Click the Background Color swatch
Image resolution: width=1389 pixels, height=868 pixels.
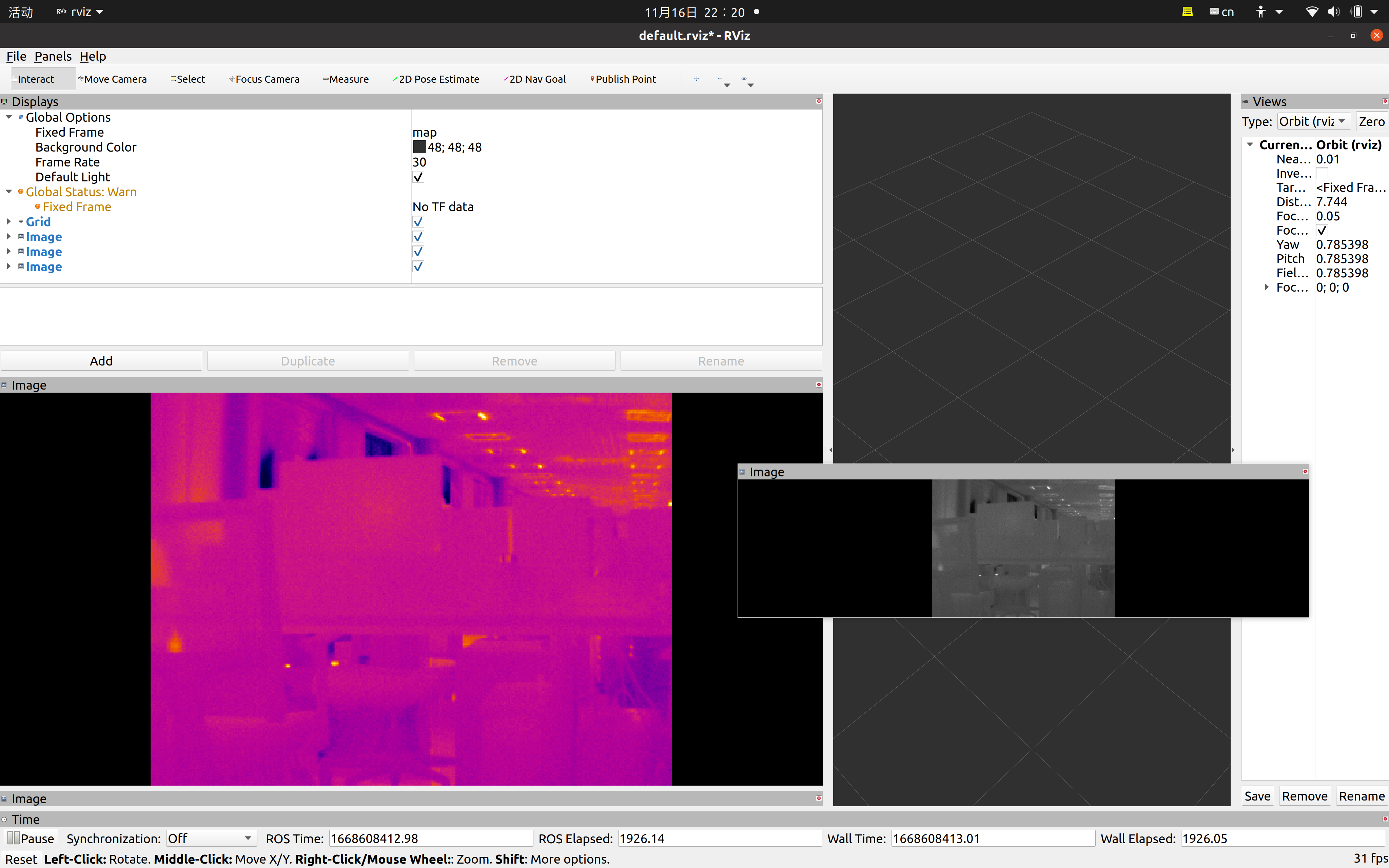[x=419, y=147]
